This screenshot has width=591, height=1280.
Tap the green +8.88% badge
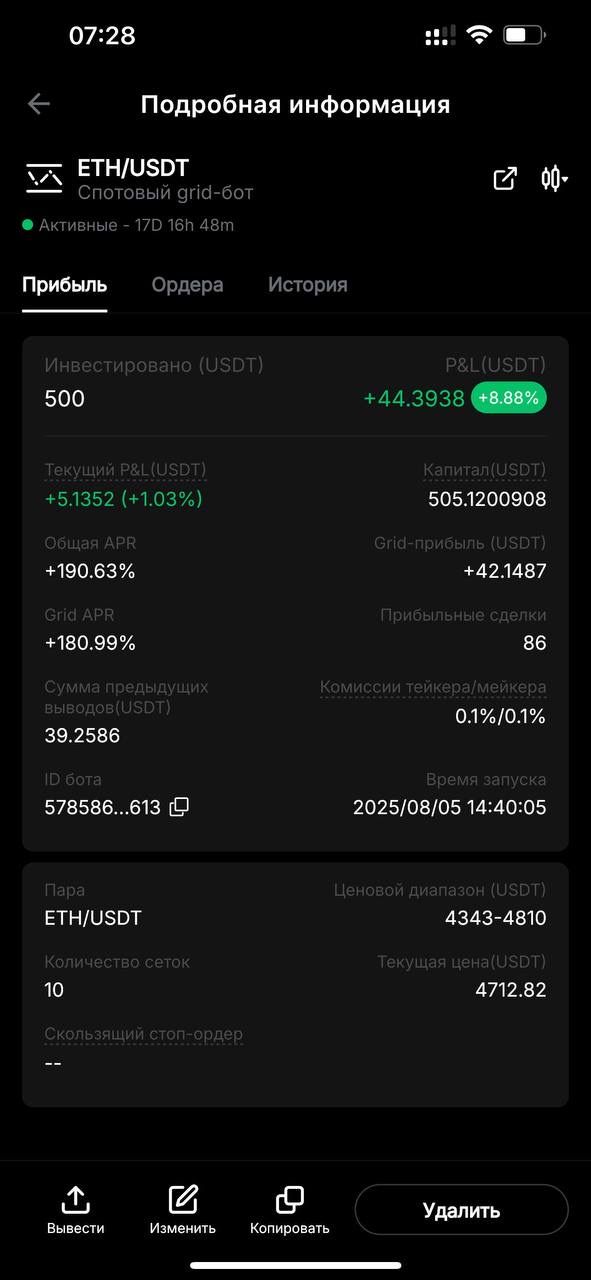(509, 398)
